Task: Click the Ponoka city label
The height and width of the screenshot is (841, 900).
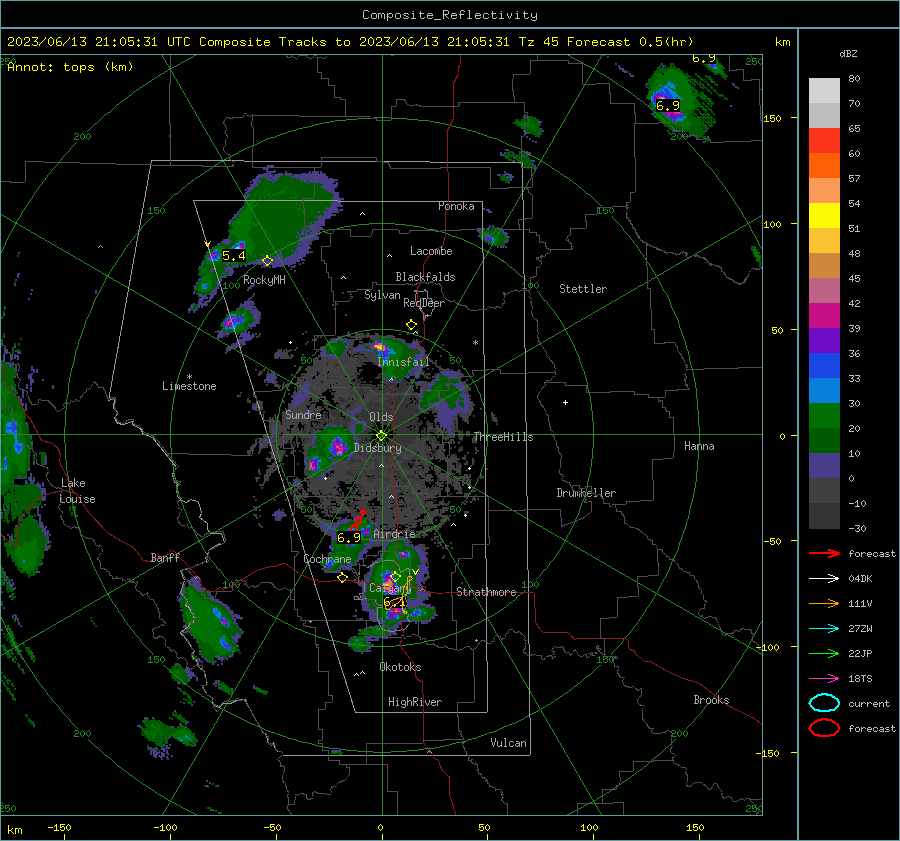Action: (456, 206)
